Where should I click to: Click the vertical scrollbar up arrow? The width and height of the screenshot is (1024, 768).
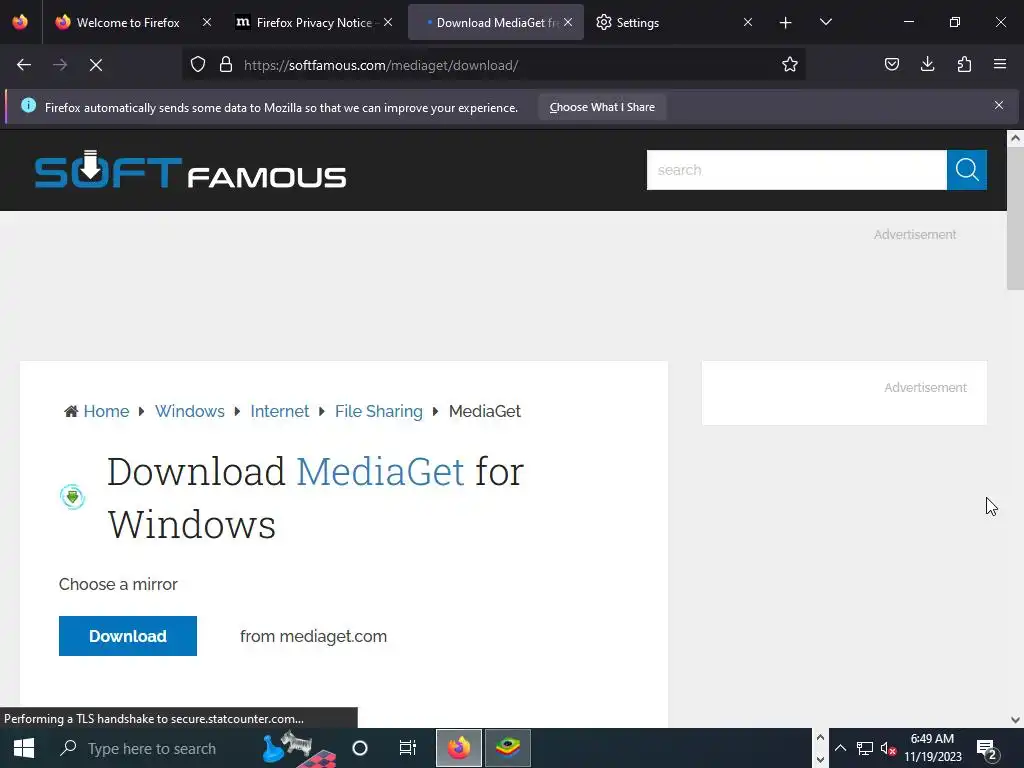[1015, 138]
